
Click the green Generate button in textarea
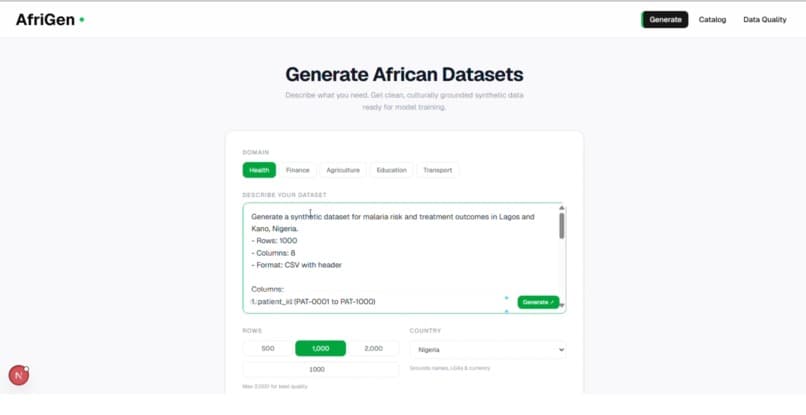point(538,302)
